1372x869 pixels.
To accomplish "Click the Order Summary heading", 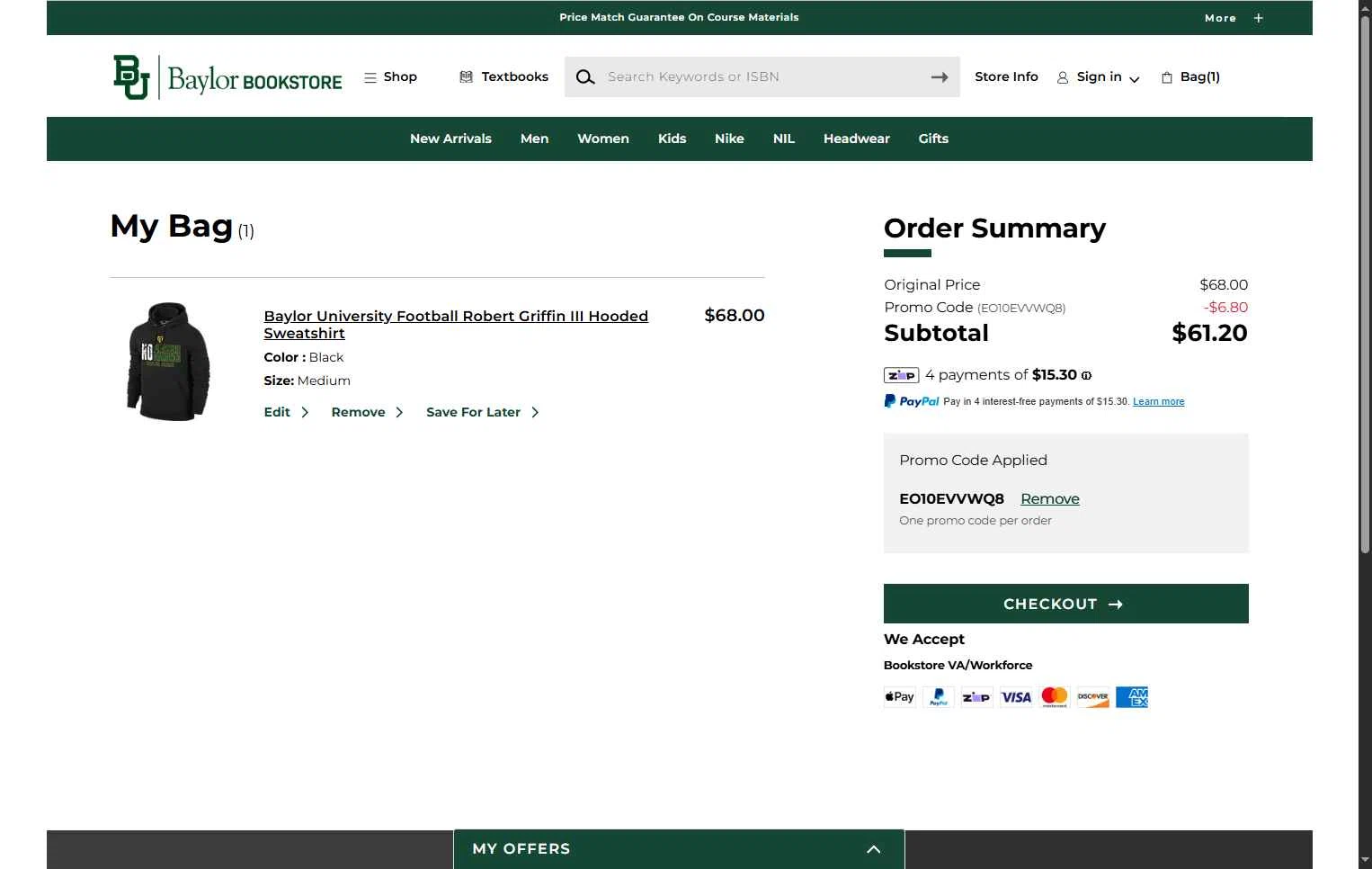I will coord(994,228).
